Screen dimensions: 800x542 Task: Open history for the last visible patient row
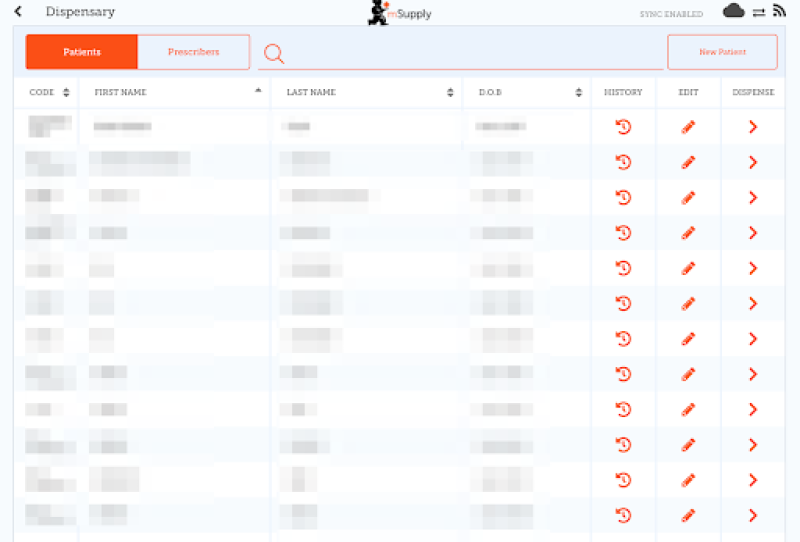pos(623,515)
